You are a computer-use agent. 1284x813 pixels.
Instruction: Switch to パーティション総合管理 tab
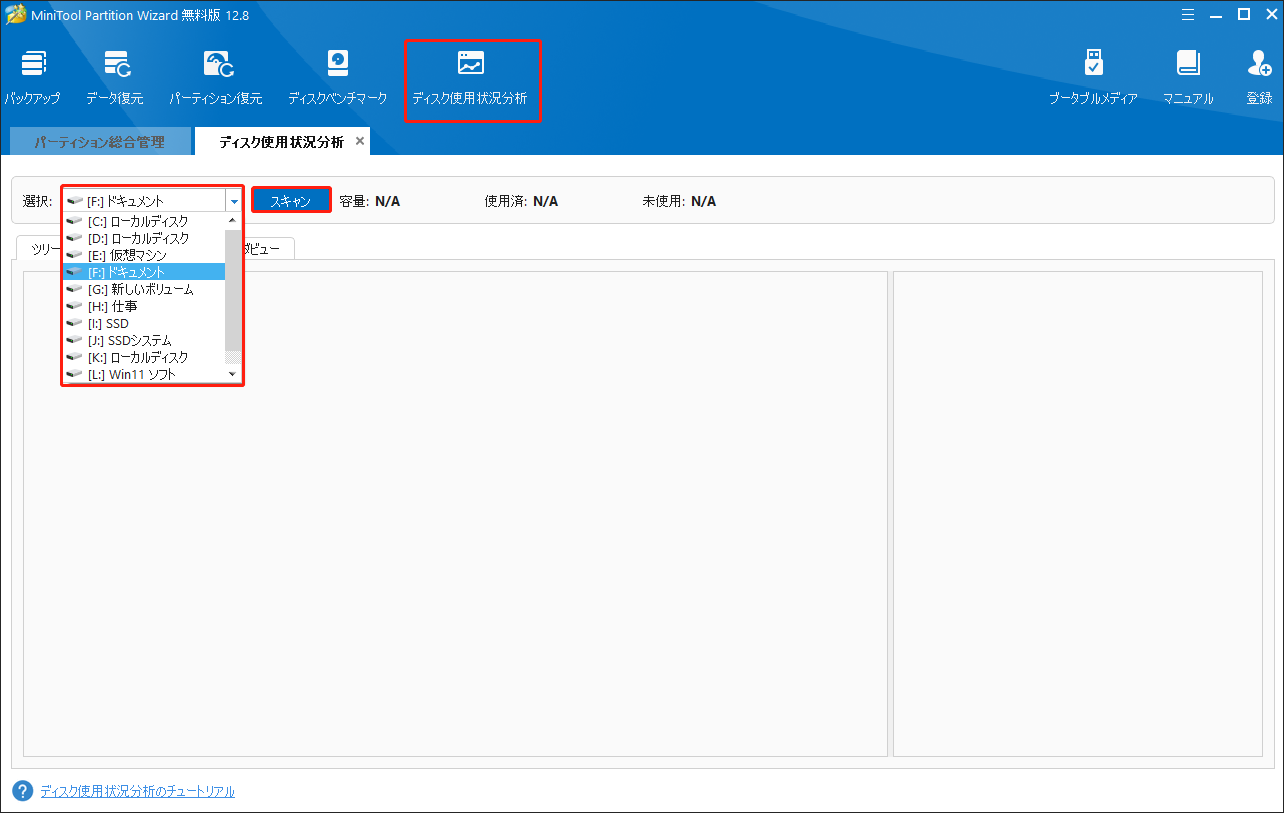point(99,142)
